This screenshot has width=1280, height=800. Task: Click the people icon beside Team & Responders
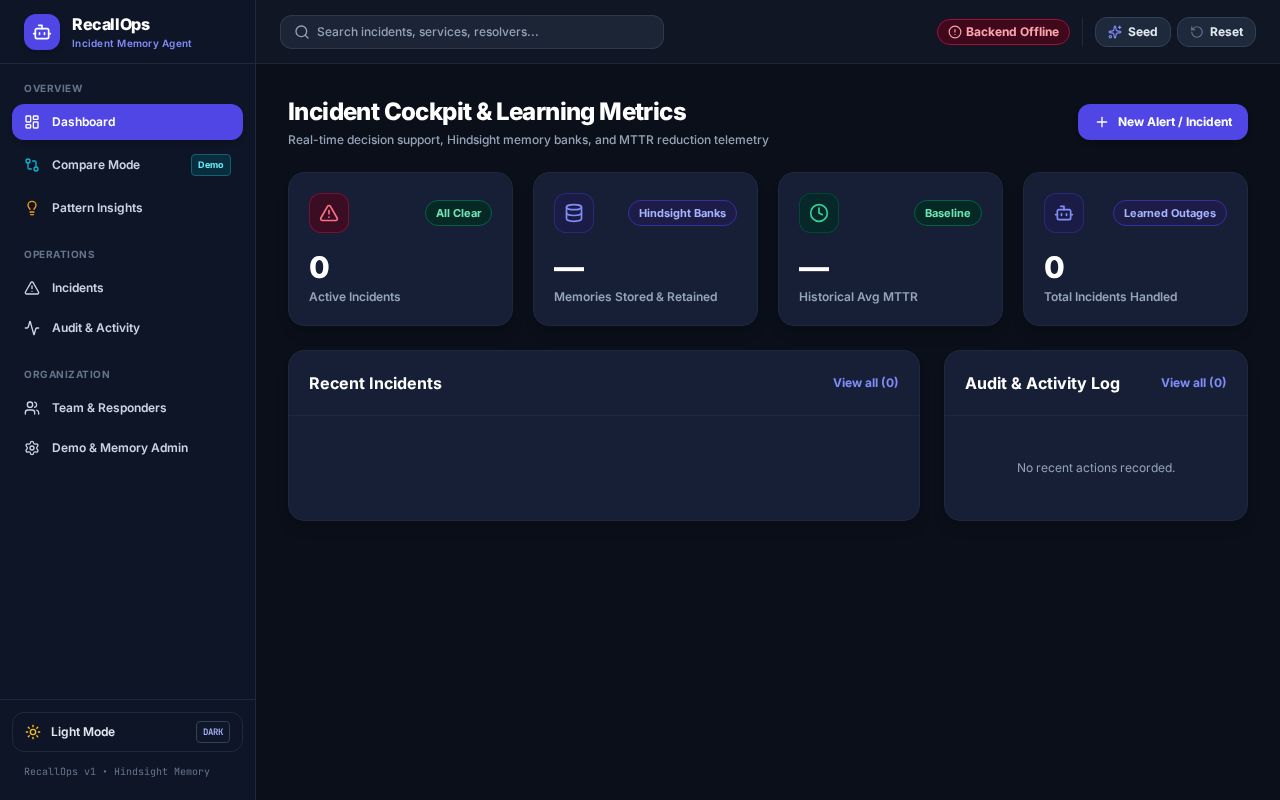pyautogui.click(x=32, y=408)
